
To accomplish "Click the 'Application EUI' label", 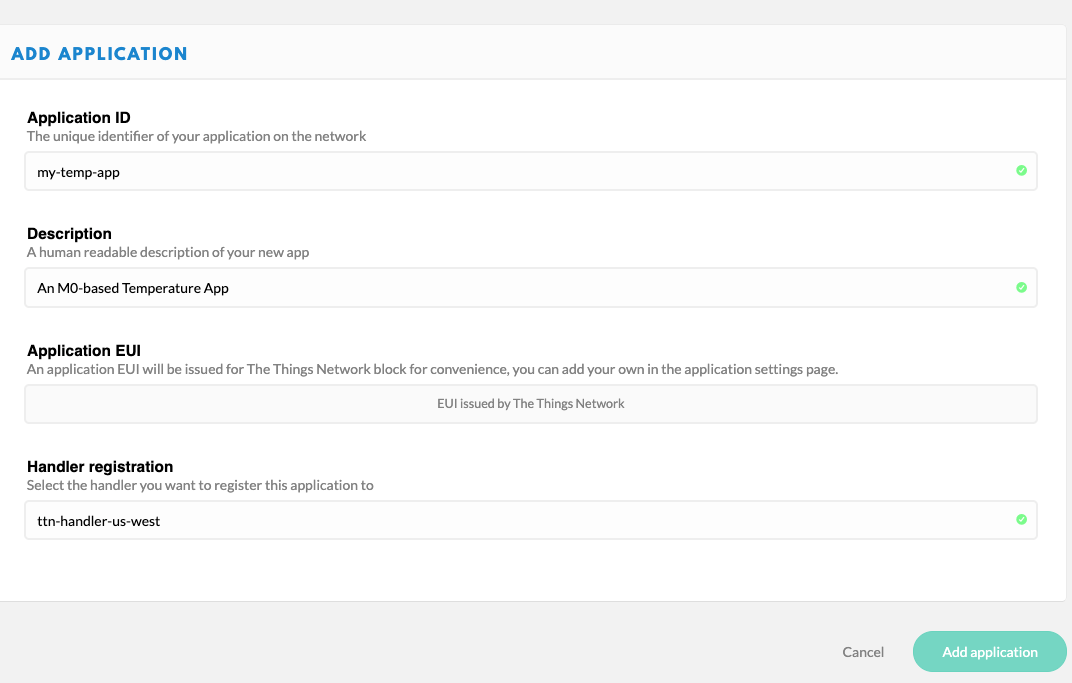I will pyautogui.click(x=84, y=351).
